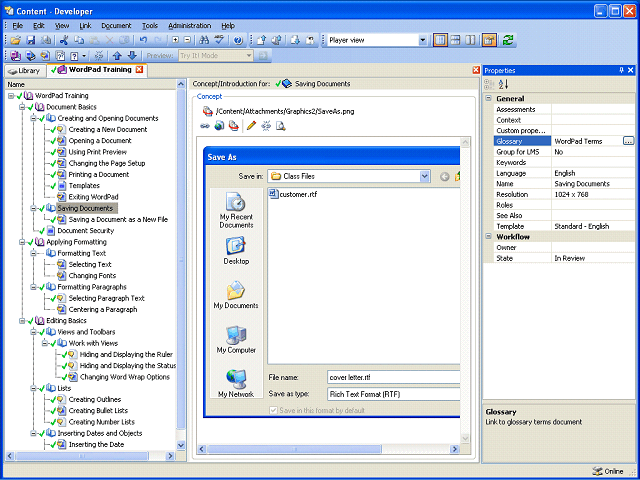Image resolution: width=640 pixels, height=480 pixels.
Task: Toggle Alphabetical A-Z sort in Properties
Action: 503,84
